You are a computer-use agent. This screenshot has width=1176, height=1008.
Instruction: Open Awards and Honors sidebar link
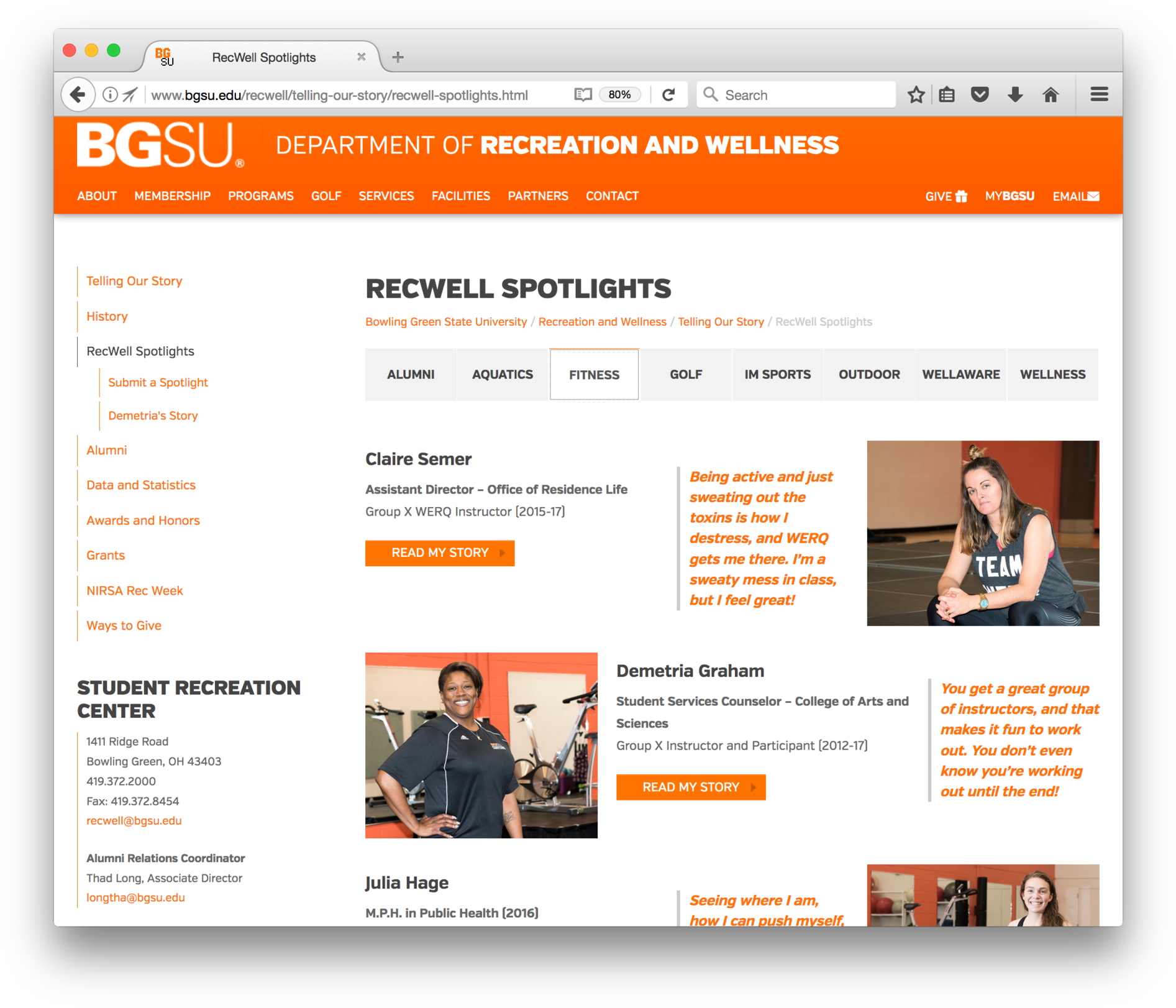point(143,521)
